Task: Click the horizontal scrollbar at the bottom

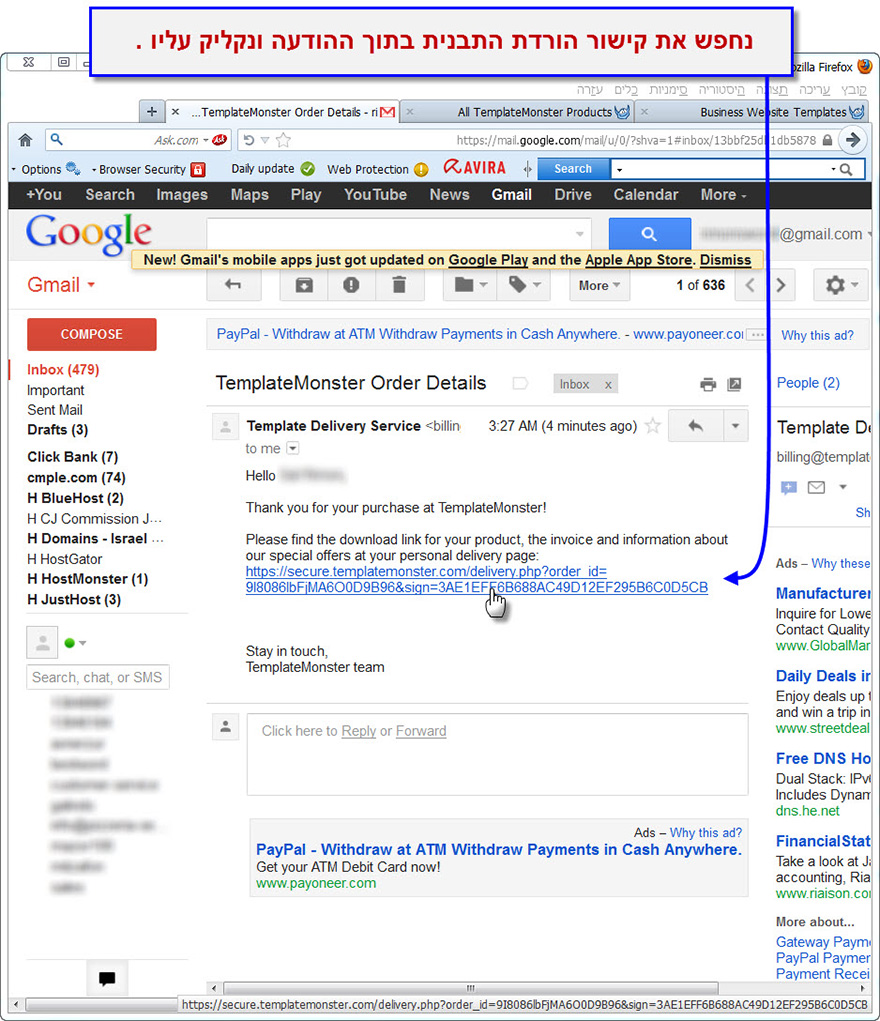Action: 470,987
